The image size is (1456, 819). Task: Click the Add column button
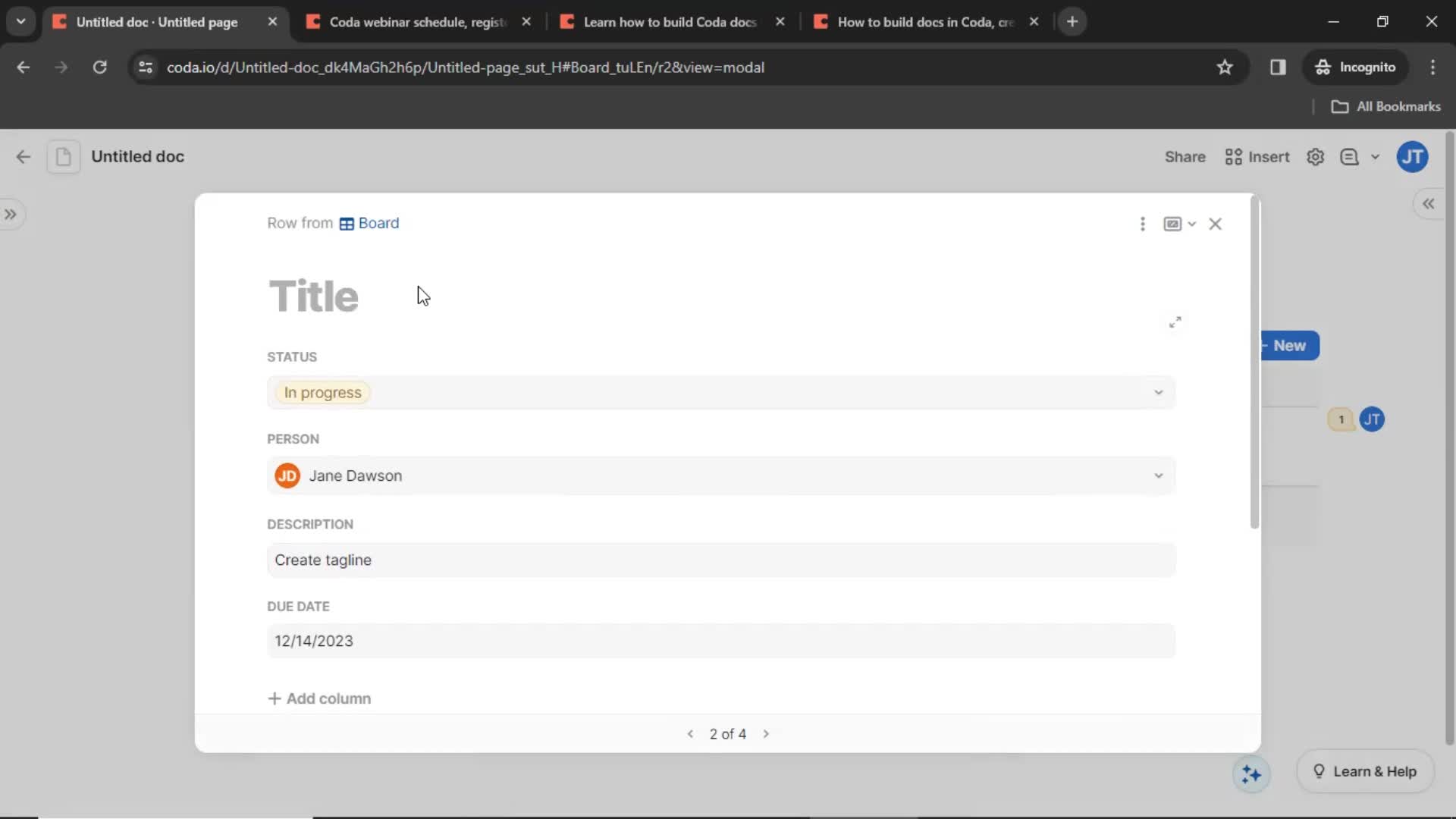pos(319,698)
